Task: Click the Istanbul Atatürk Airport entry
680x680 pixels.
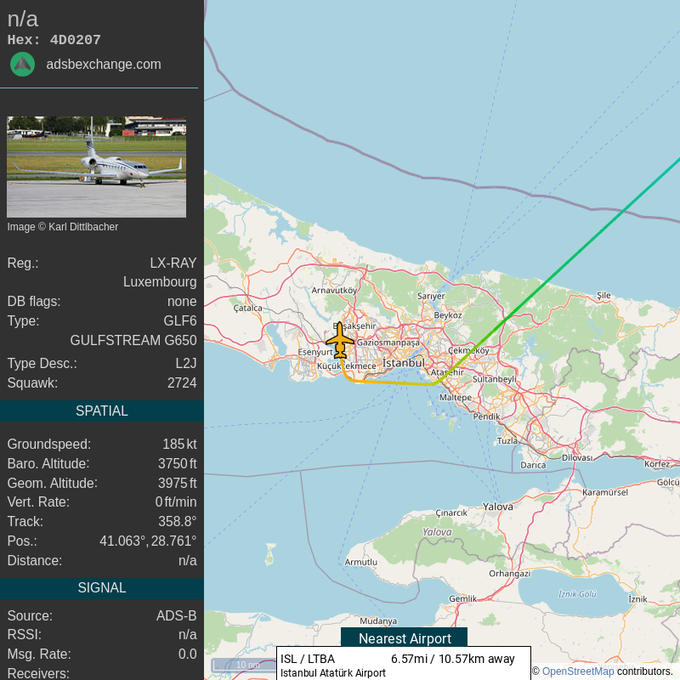Action: [x=333, y=673]
